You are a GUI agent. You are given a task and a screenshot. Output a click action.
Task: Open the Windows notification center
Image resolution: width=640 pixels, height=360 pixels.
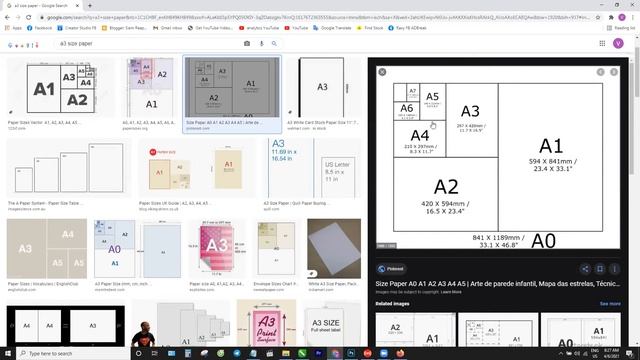[x=629, y=353]
